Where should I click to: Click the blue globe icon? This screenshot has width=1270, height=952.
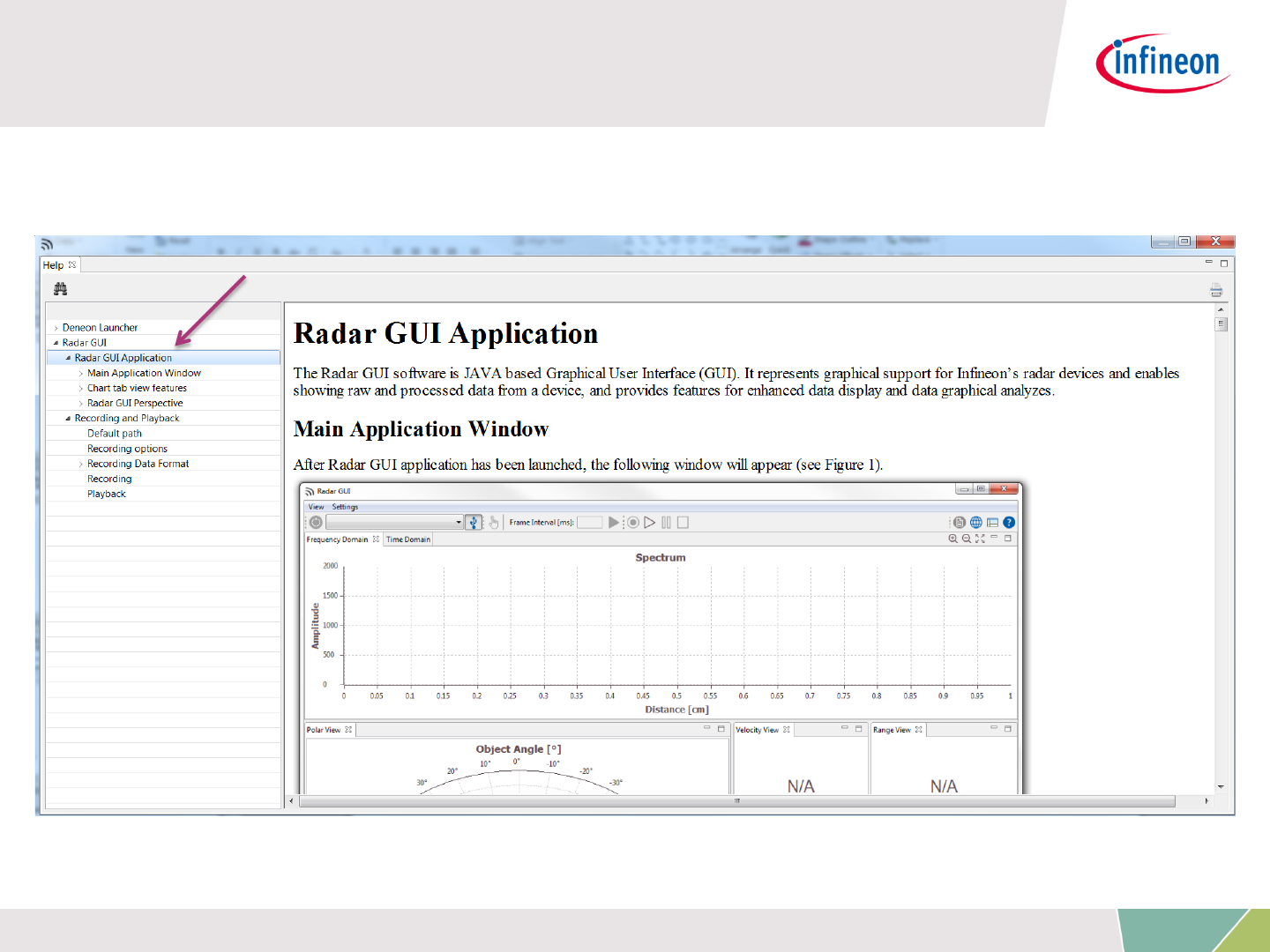click(976, 523)
